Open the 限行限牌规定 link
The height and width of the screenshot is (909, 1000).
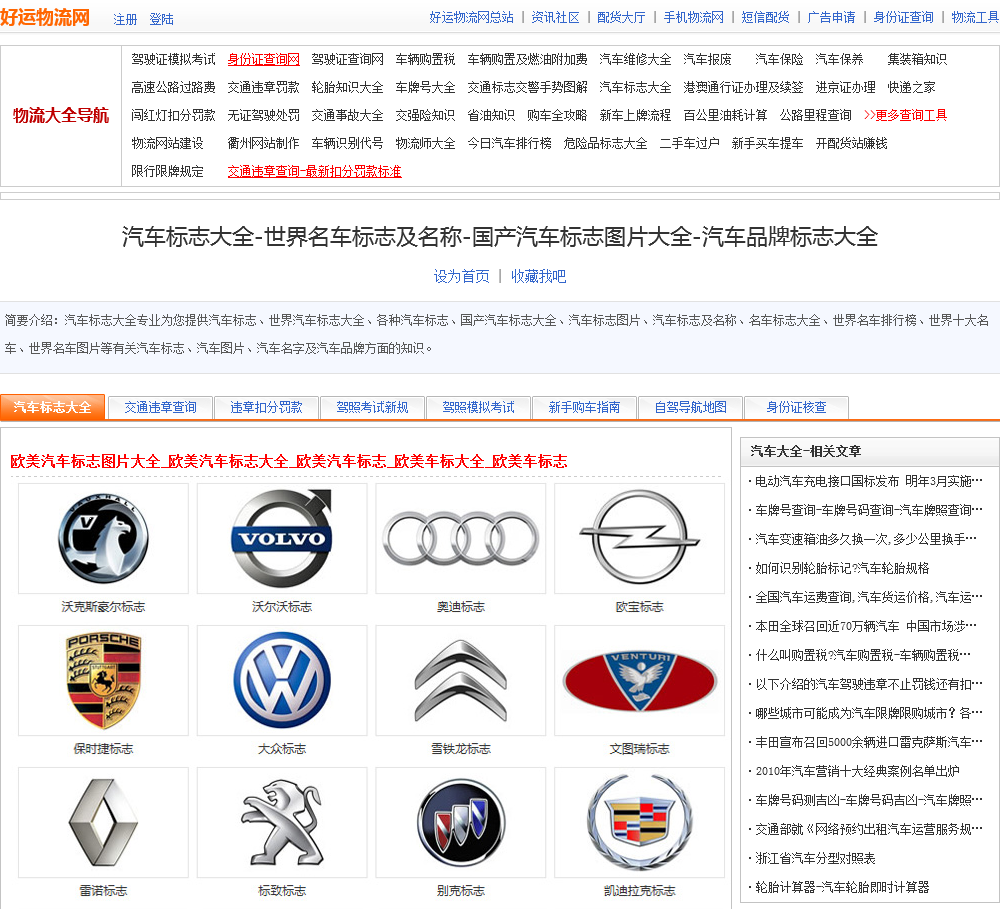click(x=168, y=172)
